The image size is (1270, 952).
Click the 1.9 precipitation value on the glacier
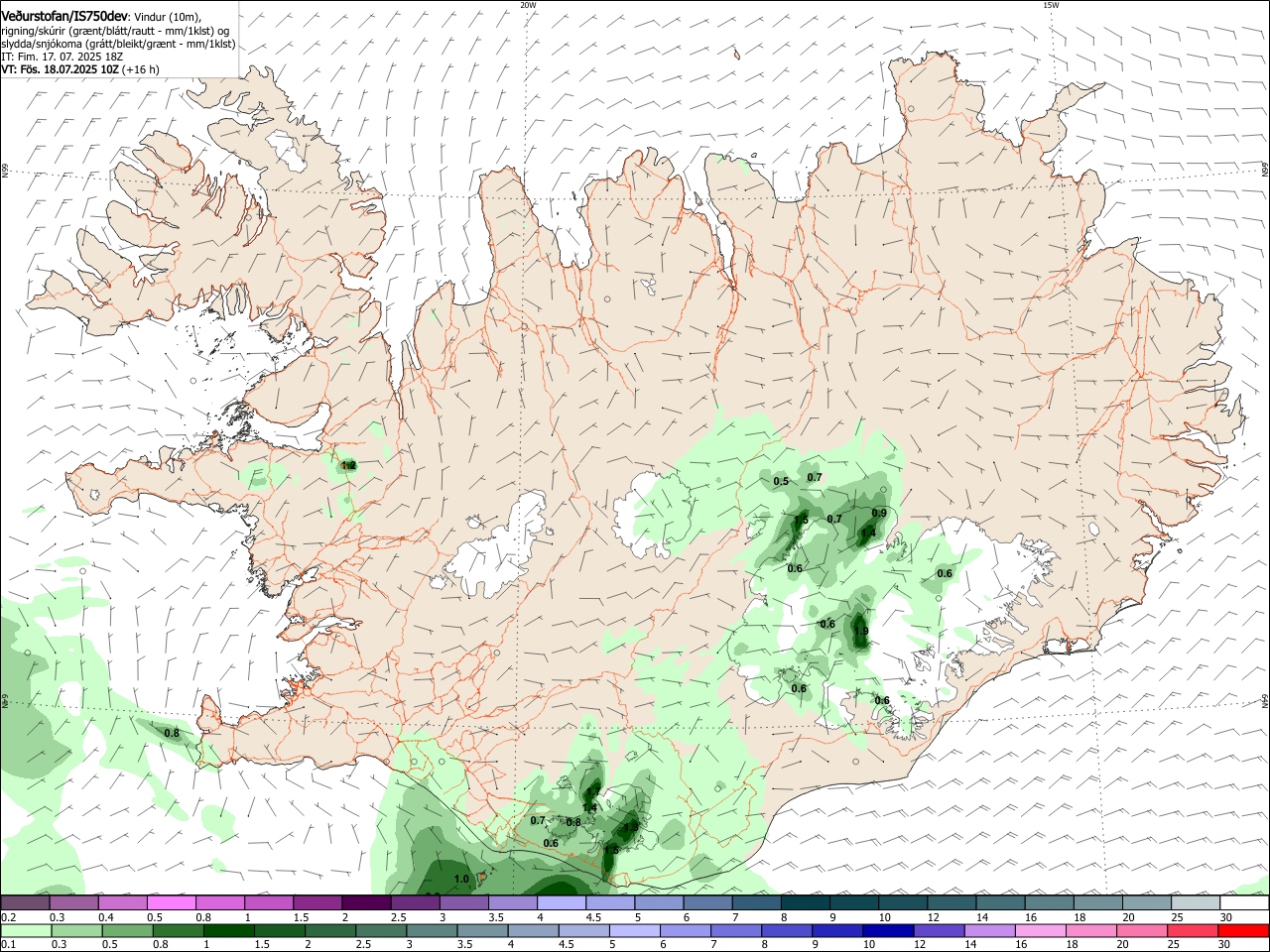click(x=861, y=632)
